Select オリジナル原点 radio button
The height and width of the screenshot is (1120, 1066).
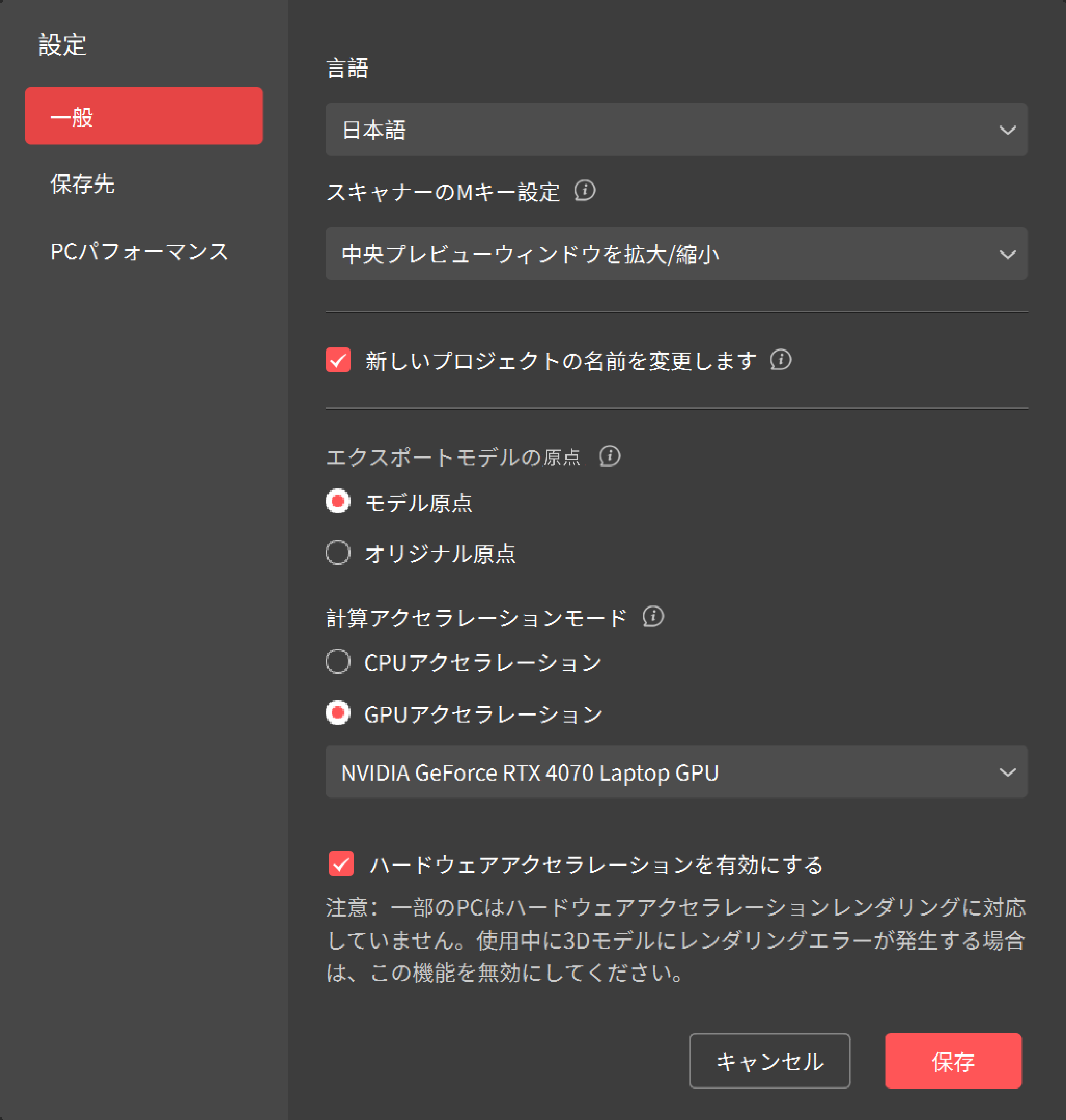338,552
